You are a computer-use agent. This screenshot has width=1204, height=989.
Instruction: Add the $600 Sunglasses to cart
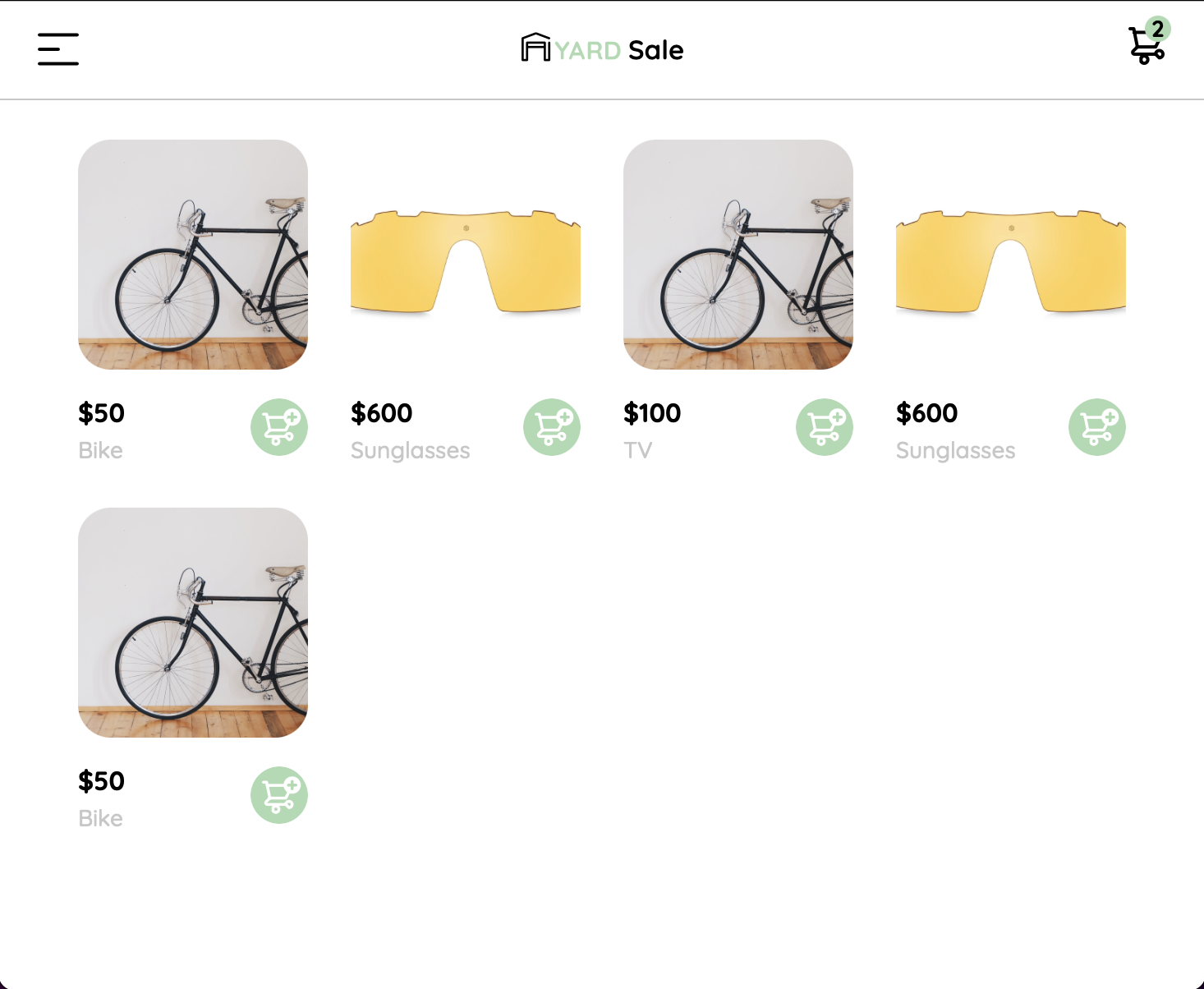point(552,426)
